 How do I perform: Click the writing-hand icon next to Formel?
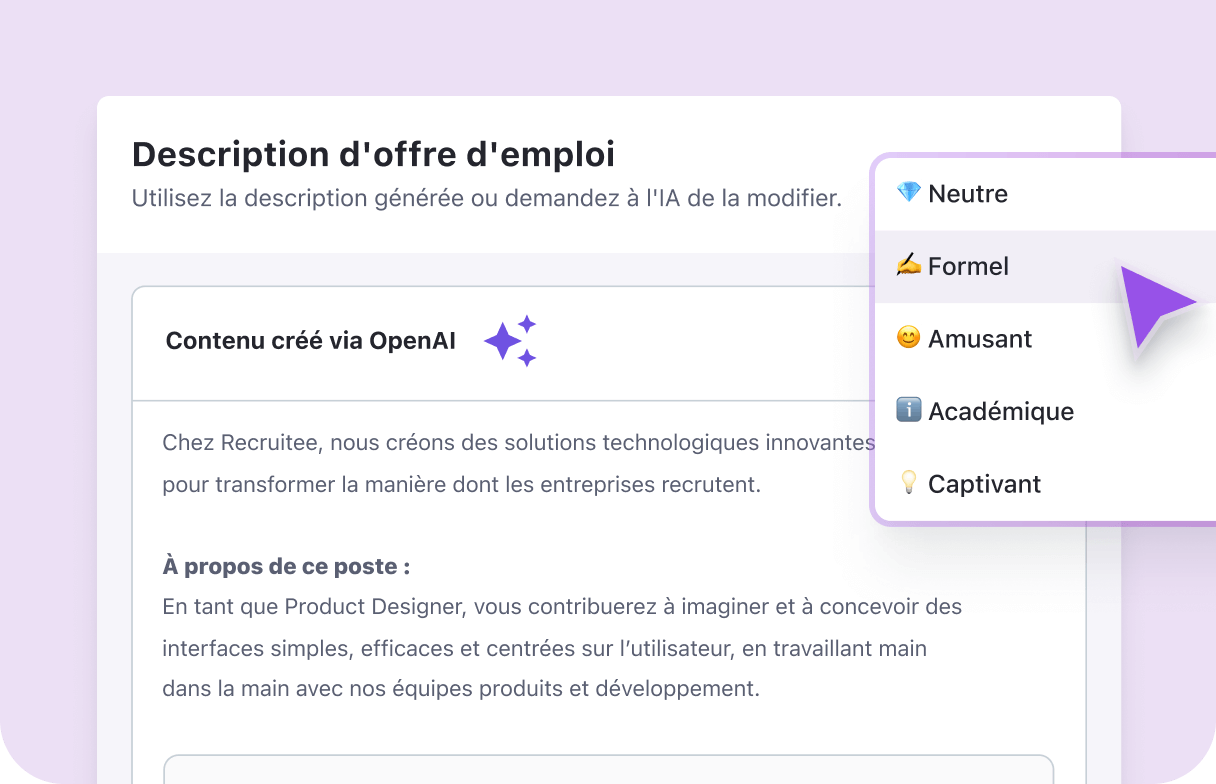coord(907,265)
